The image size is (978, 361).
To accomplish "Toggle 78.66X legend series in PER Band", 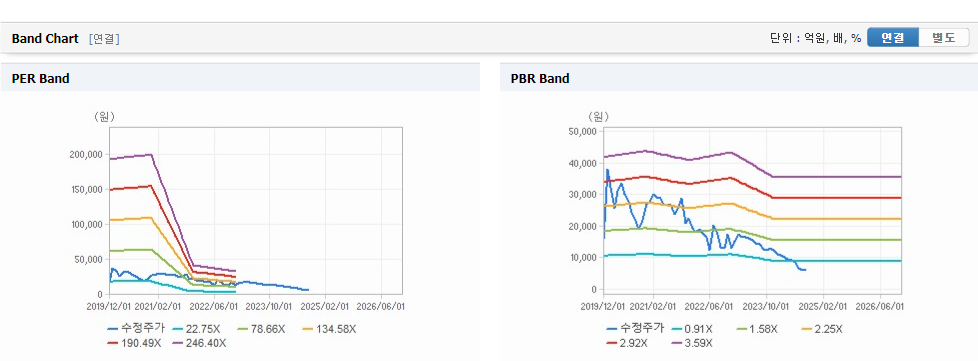I will (x=258, y=329).
